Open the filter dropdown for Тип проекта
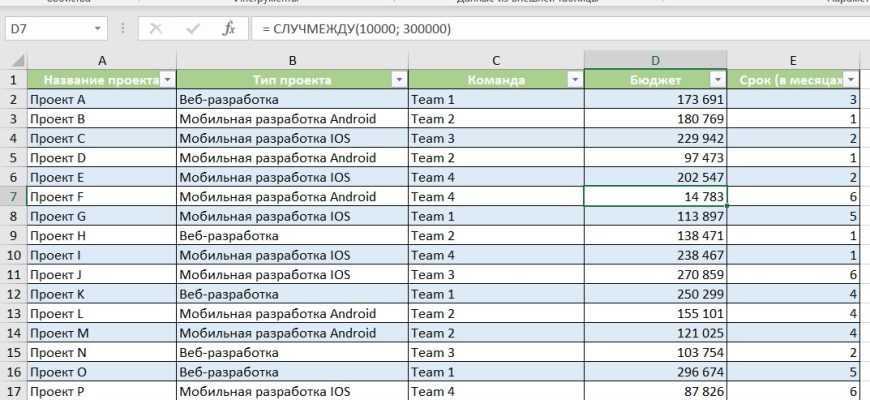This screenshot has width=870, height=400. (399, 80)
